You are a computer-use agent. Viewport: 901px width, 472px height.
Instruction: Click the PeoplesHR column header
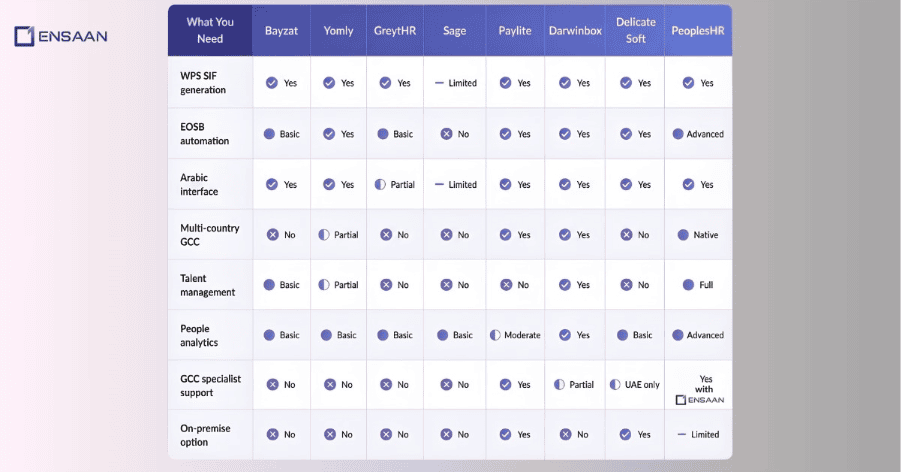[x=698, y=31]
